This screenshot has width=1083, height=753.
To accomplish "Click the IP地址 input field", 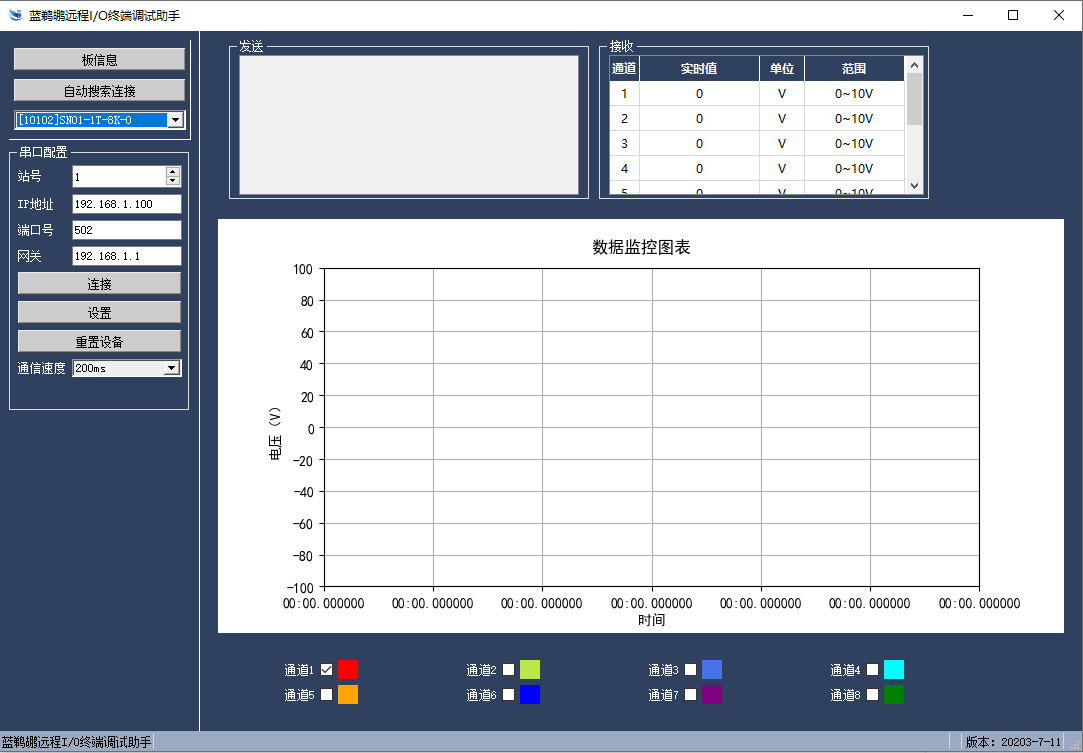I will click(x=126, y=204).
